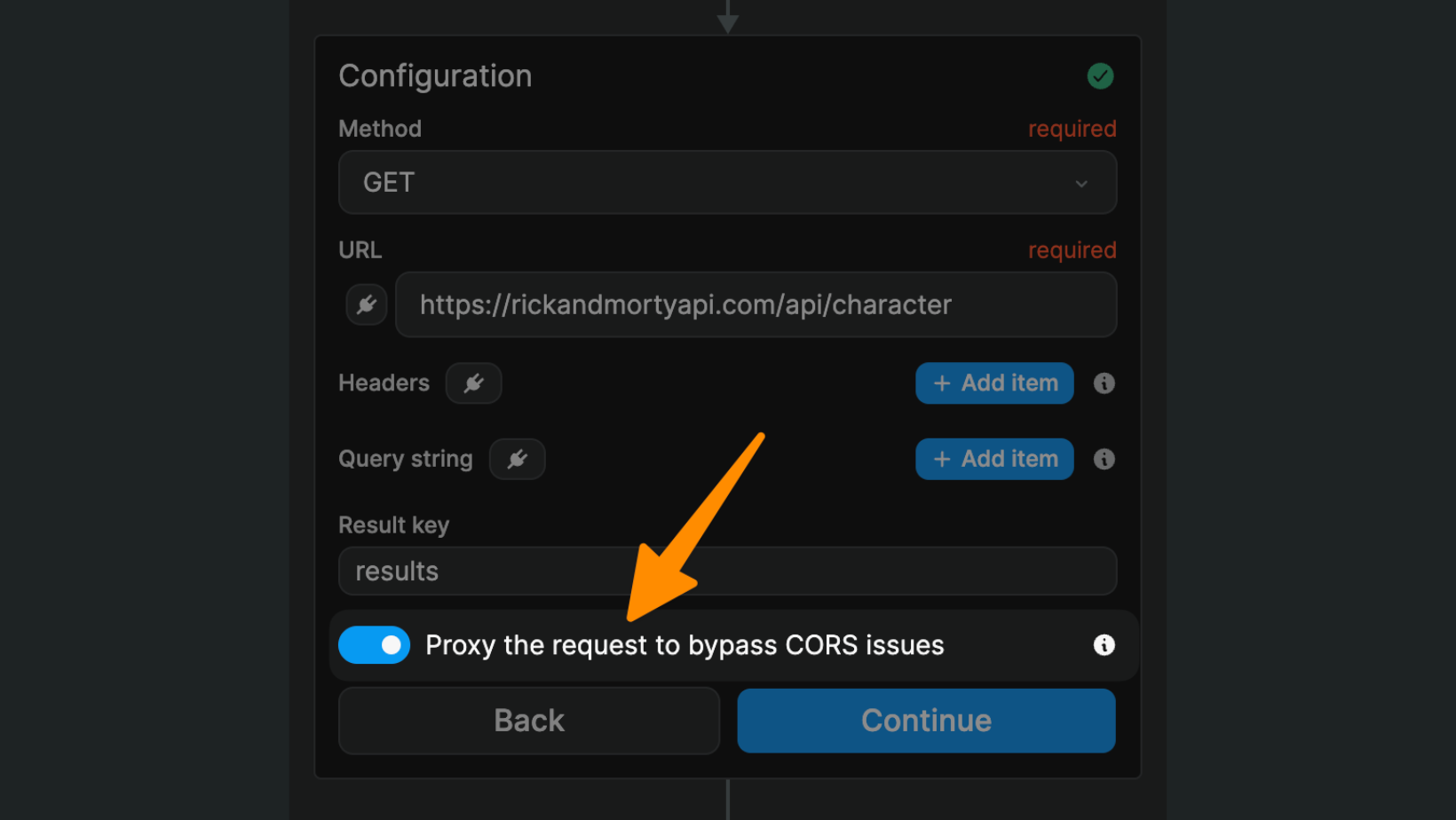View info icon beside the Headers section
The height and width of the screenshot is (820, 1456).
[1104, 382]
